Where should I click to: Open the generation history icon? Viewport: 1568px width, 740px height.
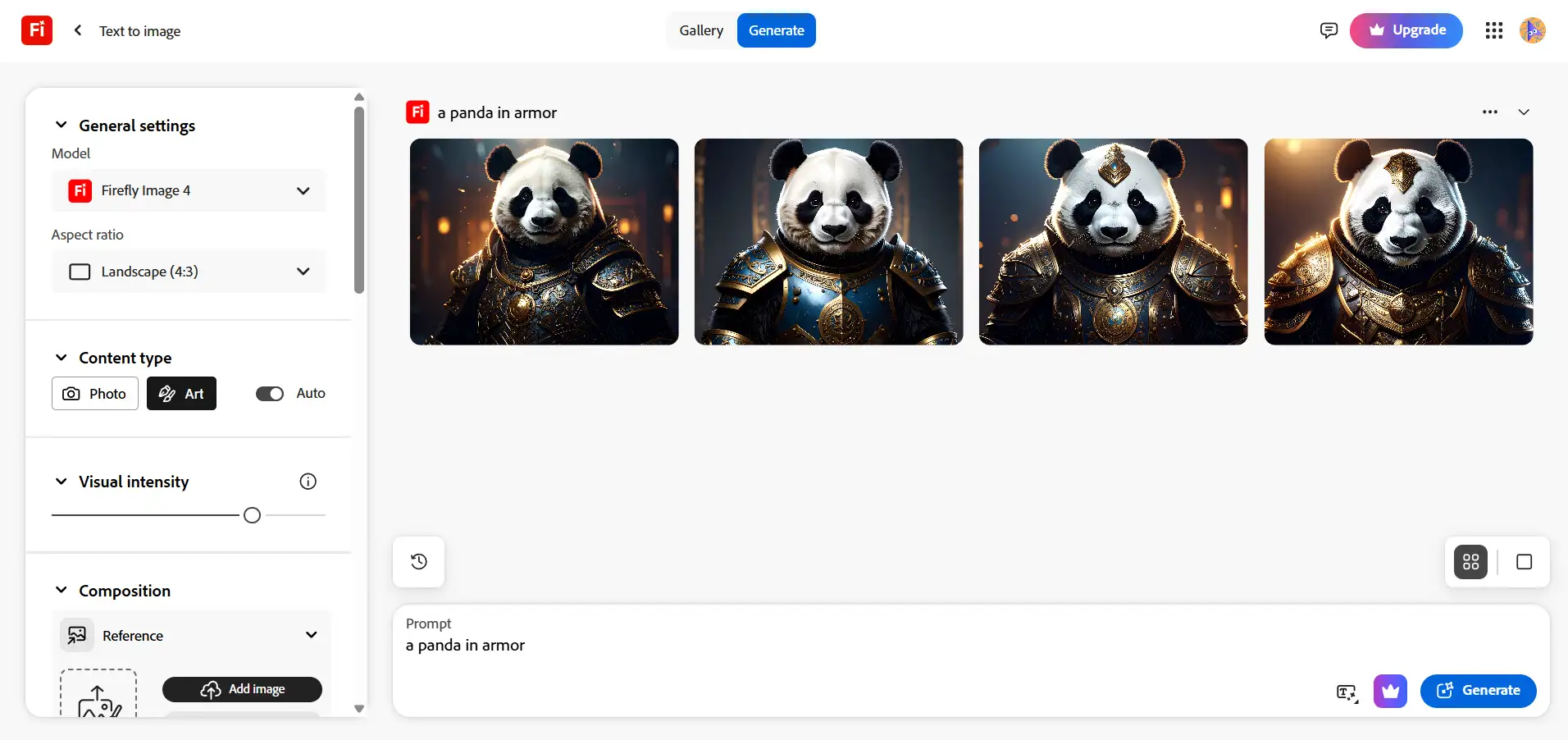[419, 561]
